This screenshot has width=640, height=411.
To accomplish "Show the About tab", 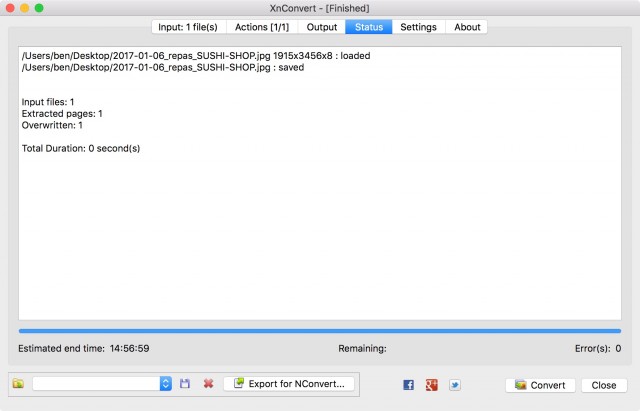I will click(x=467, y=27).
